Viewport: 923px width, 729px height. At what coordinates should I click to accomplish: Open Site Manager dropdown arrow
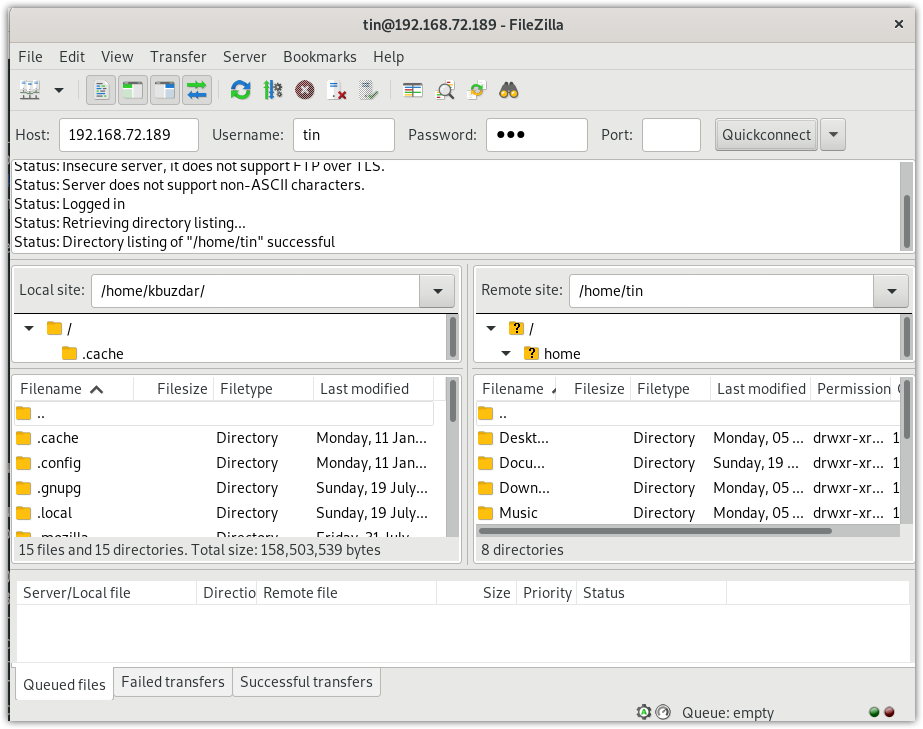point(59,91)
